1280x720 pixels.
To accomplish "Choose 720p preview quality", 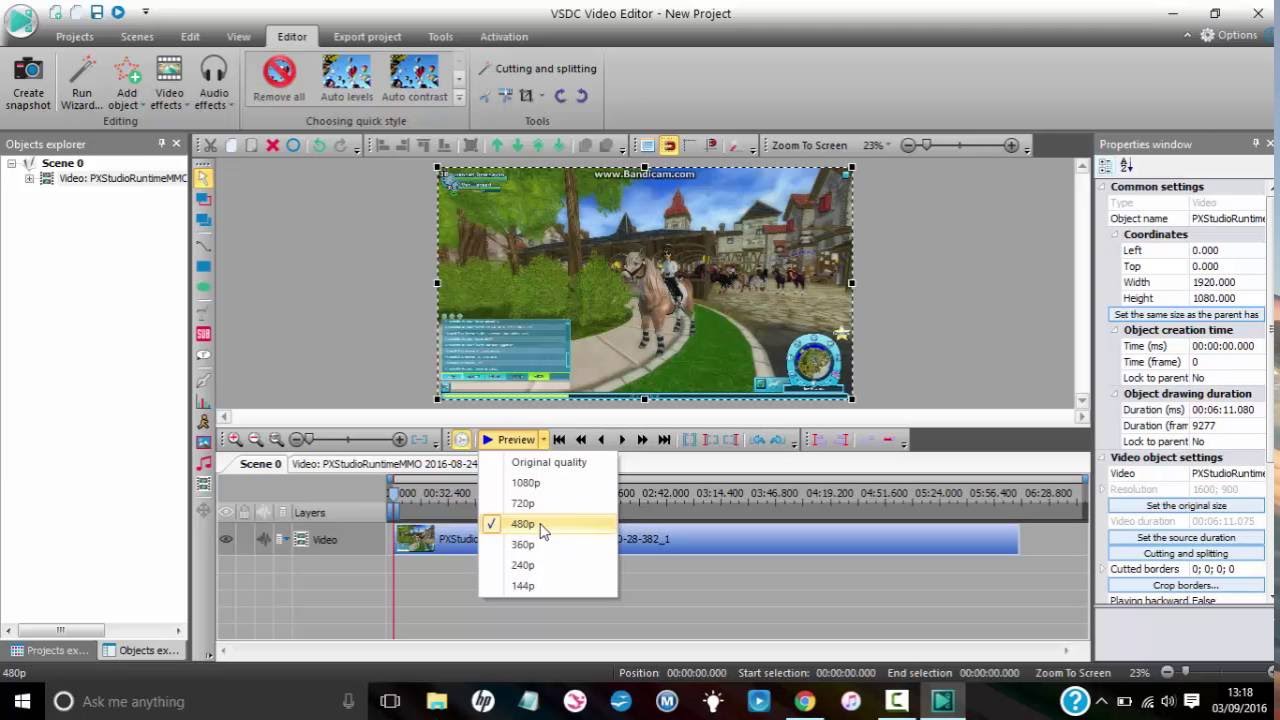I will click(x=548, y=503).
